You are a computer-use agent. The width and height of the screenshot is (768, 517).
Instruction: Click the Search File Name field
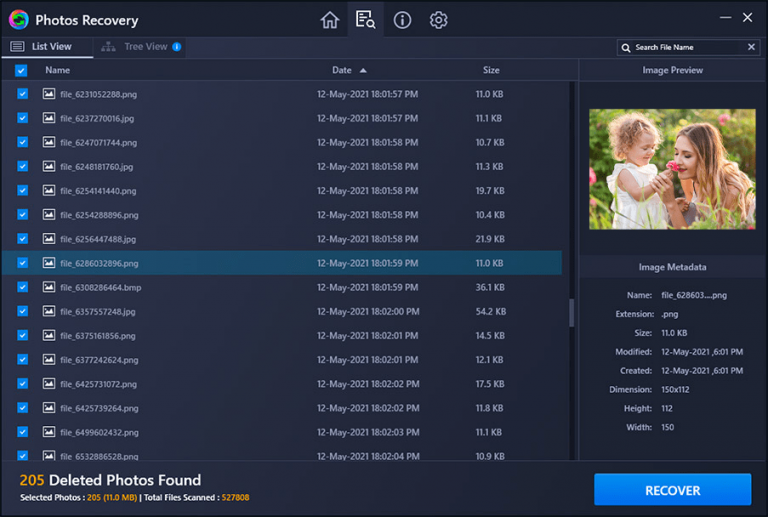pos(688,47)
